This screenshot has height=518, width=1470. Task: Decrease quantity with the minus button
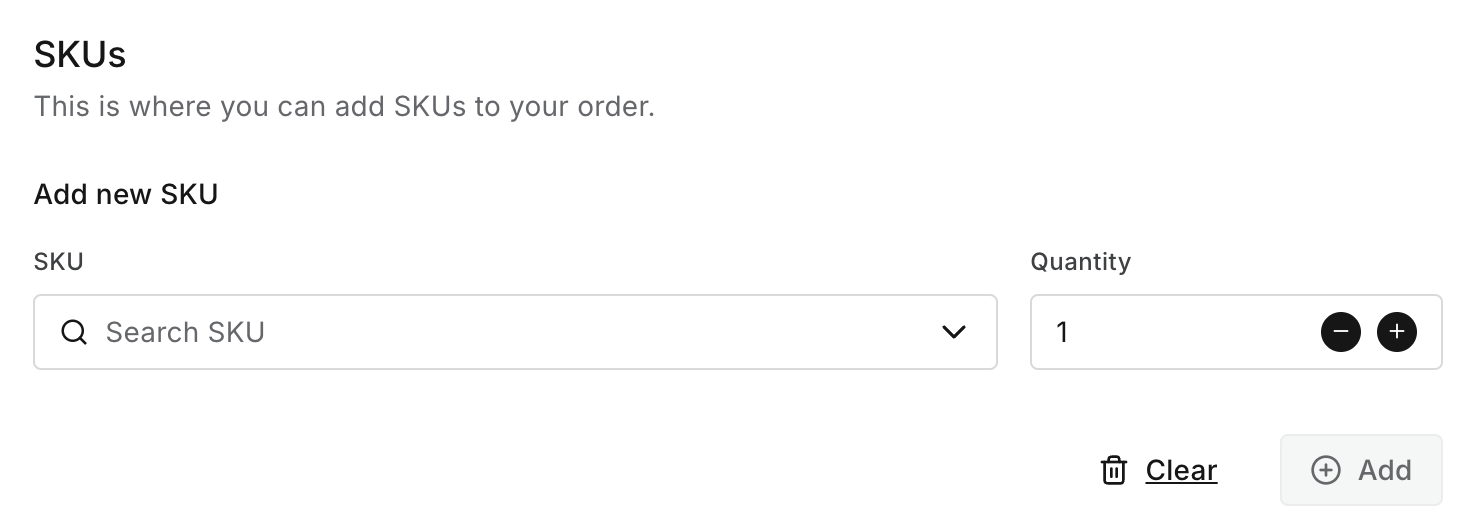pos(1340,332)
